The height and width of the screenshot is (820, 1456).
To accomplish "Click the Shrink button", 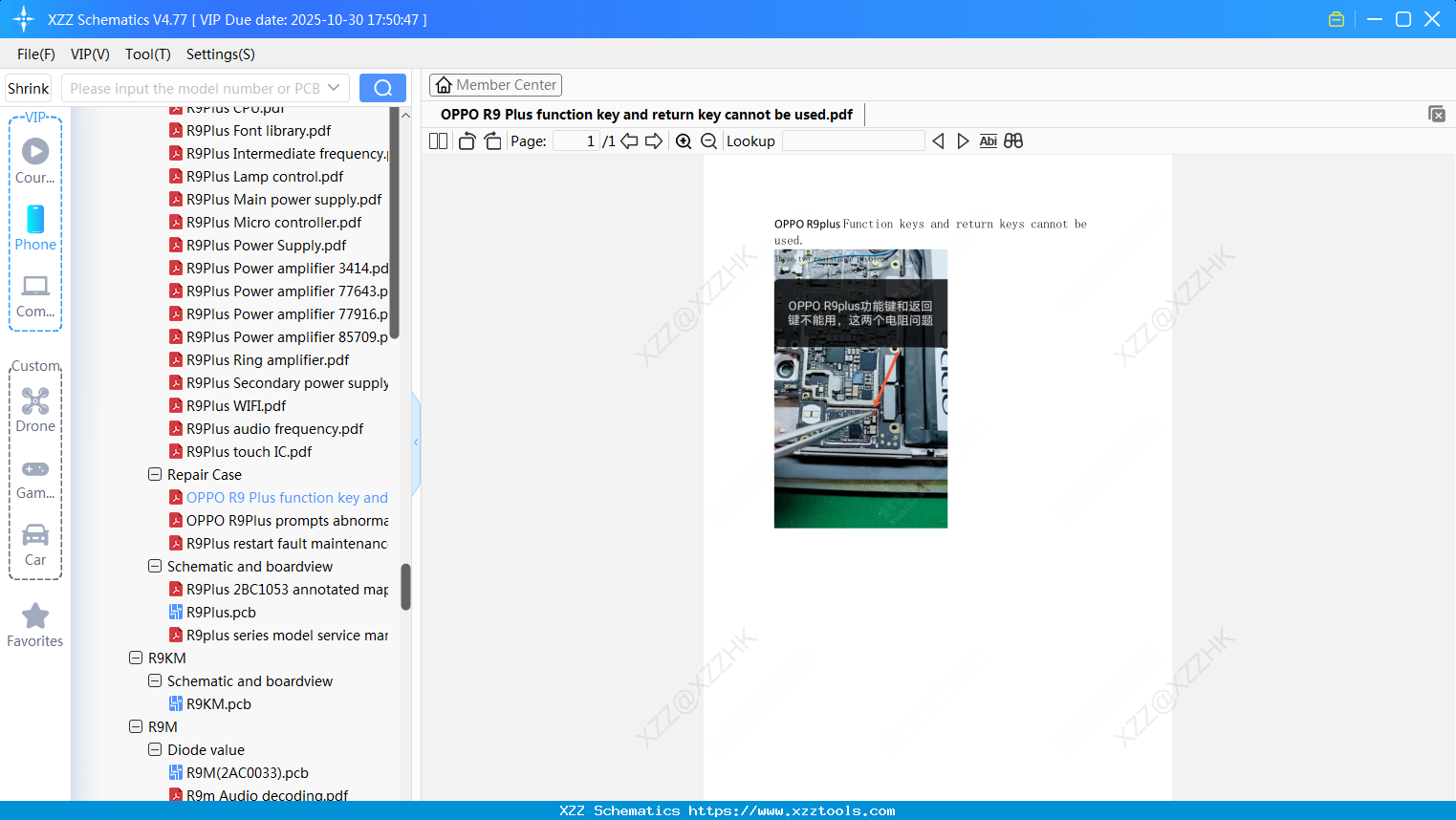I will click(28, 87).
